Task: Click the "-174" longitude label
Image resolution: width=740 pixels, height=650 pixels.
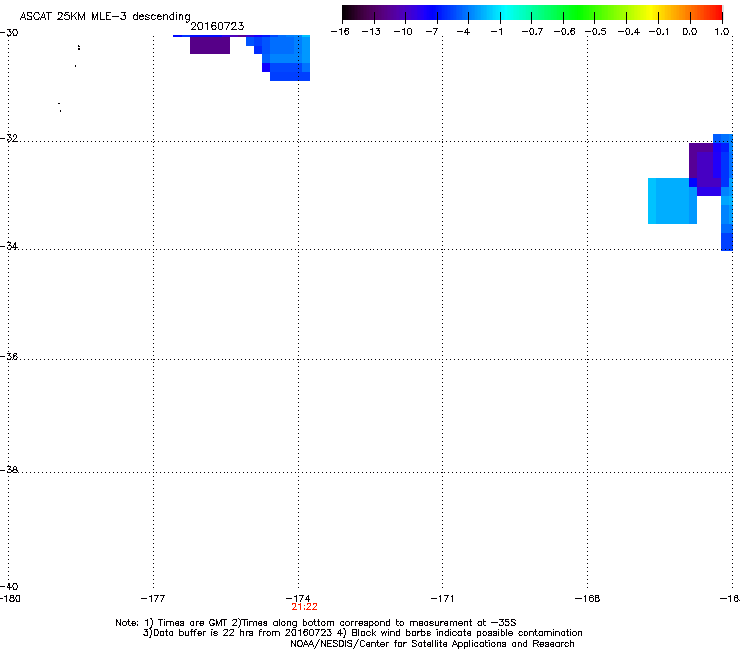Action: tap(298, 599)
